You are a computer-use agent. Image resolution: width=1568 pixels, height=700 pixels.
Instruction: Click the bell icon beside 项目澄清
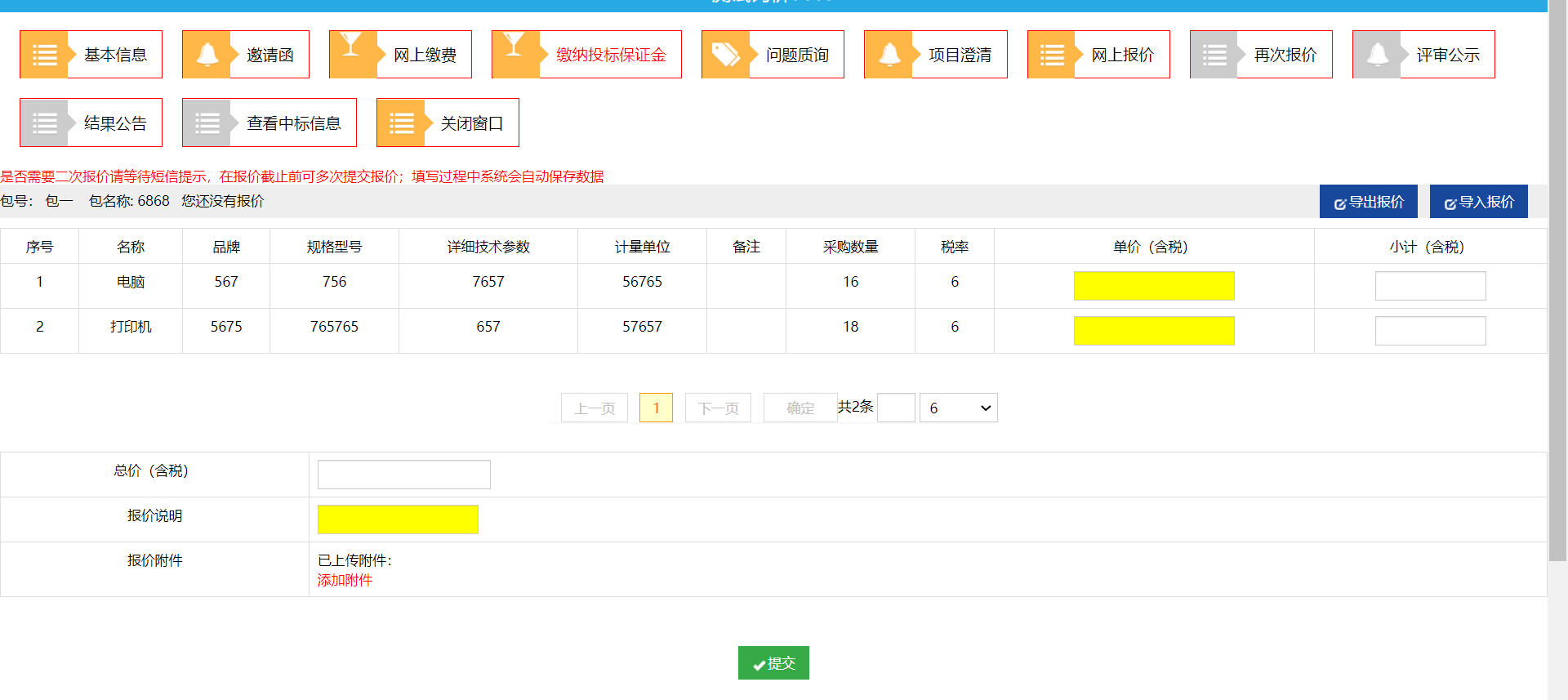(x=889, y=55)
